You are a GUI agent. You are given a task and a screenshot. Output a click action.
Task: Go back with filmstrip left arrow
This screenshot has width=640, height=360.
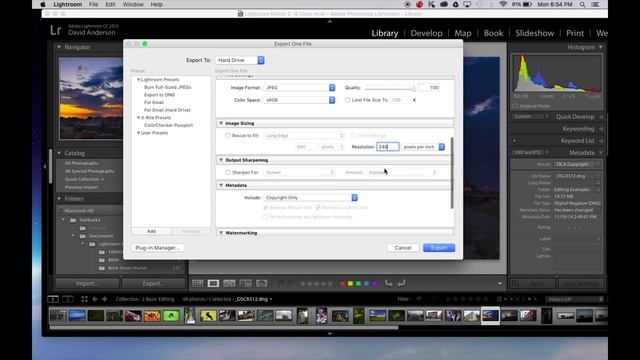click(x=95, y=299)
